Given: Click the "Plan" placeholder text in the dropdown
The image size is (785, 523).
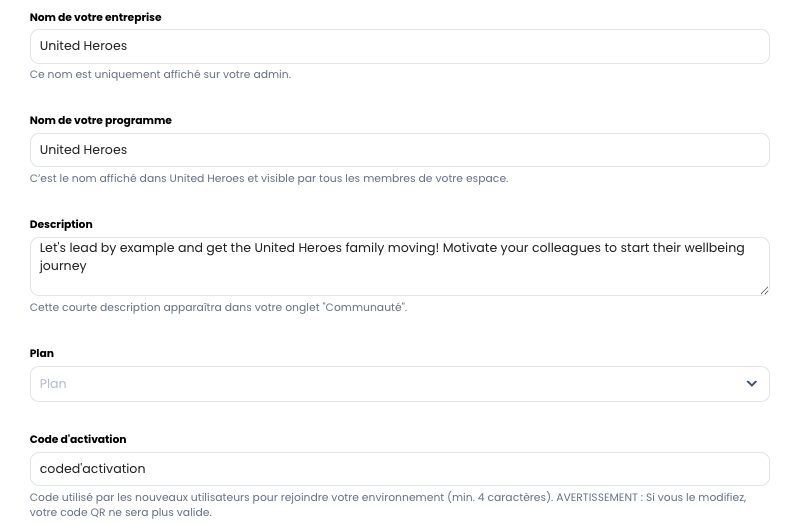Looking at the screenshot, I should coord(53,384).
